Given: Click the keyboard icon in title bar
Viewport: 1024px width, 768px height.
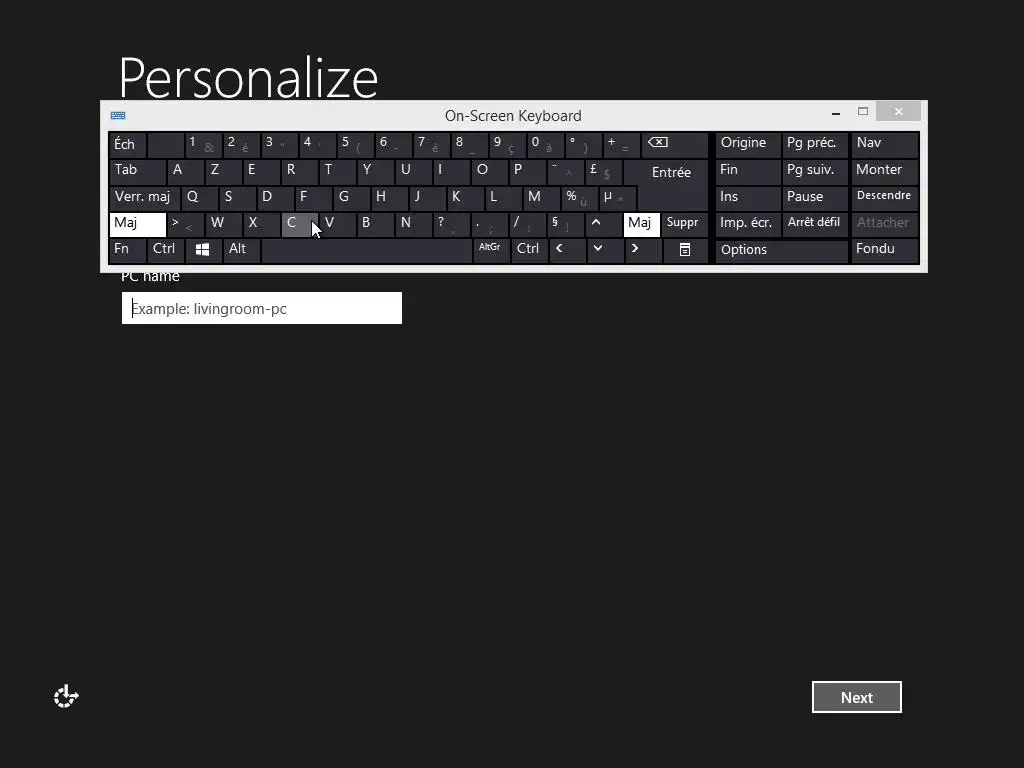Looking at the screenshot, I should pyautogui.click(x=118, y=116).
